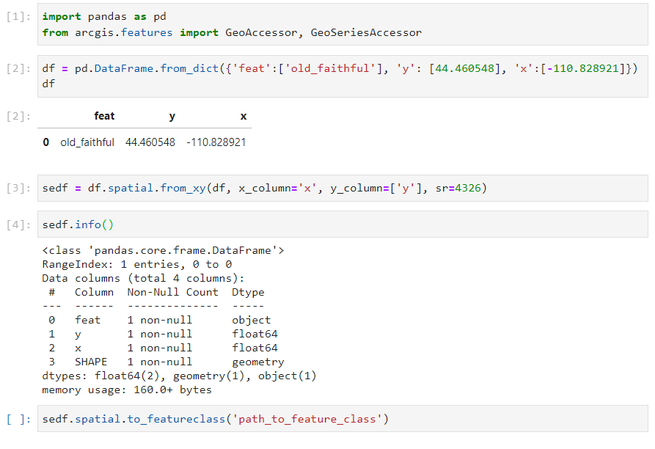
Task: Select the empty [ ] prompt of last cell
Action: 17,419
